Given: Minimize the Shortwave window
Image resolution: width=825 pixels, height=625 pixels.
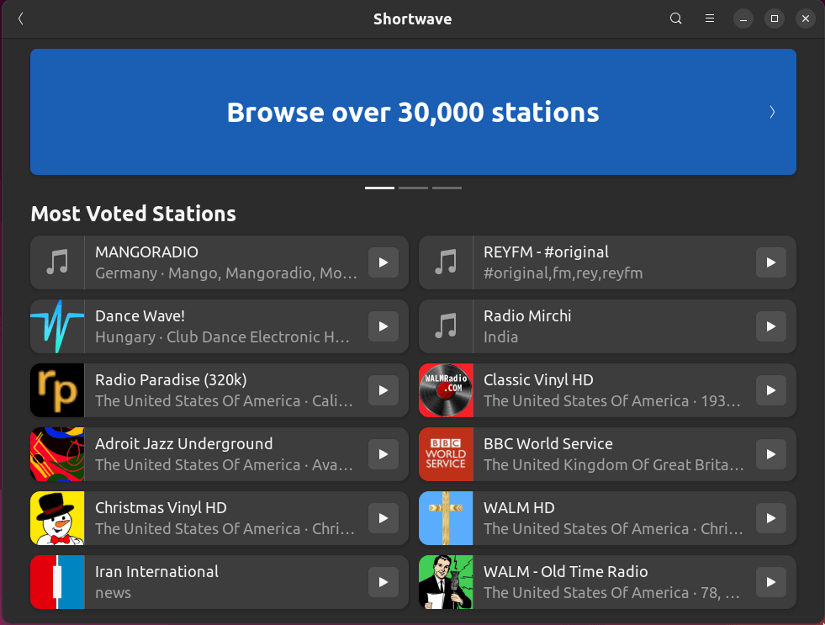Looking at the screenshot, I should tap(743, 19).
